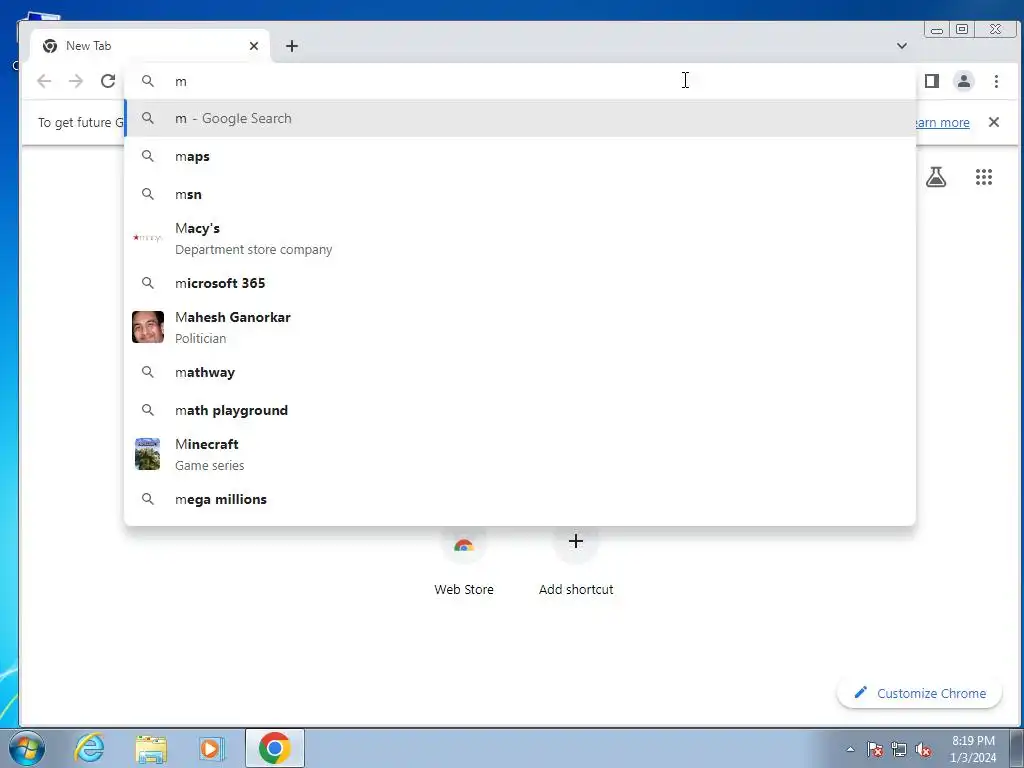Reload the page with the refresh icon

(108, 81)
